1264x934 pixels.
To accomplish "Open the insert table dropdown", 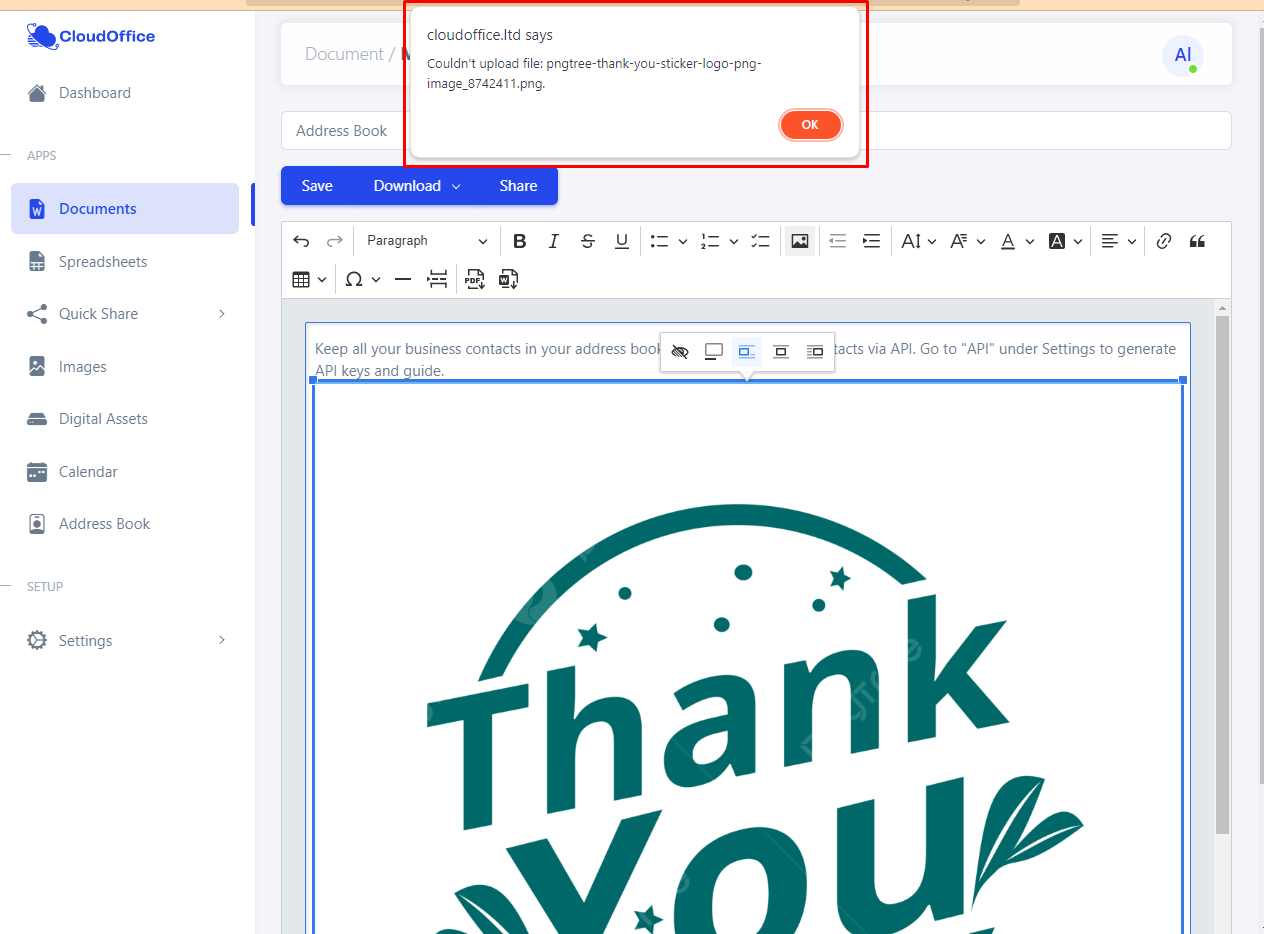I will pos(310,280).
